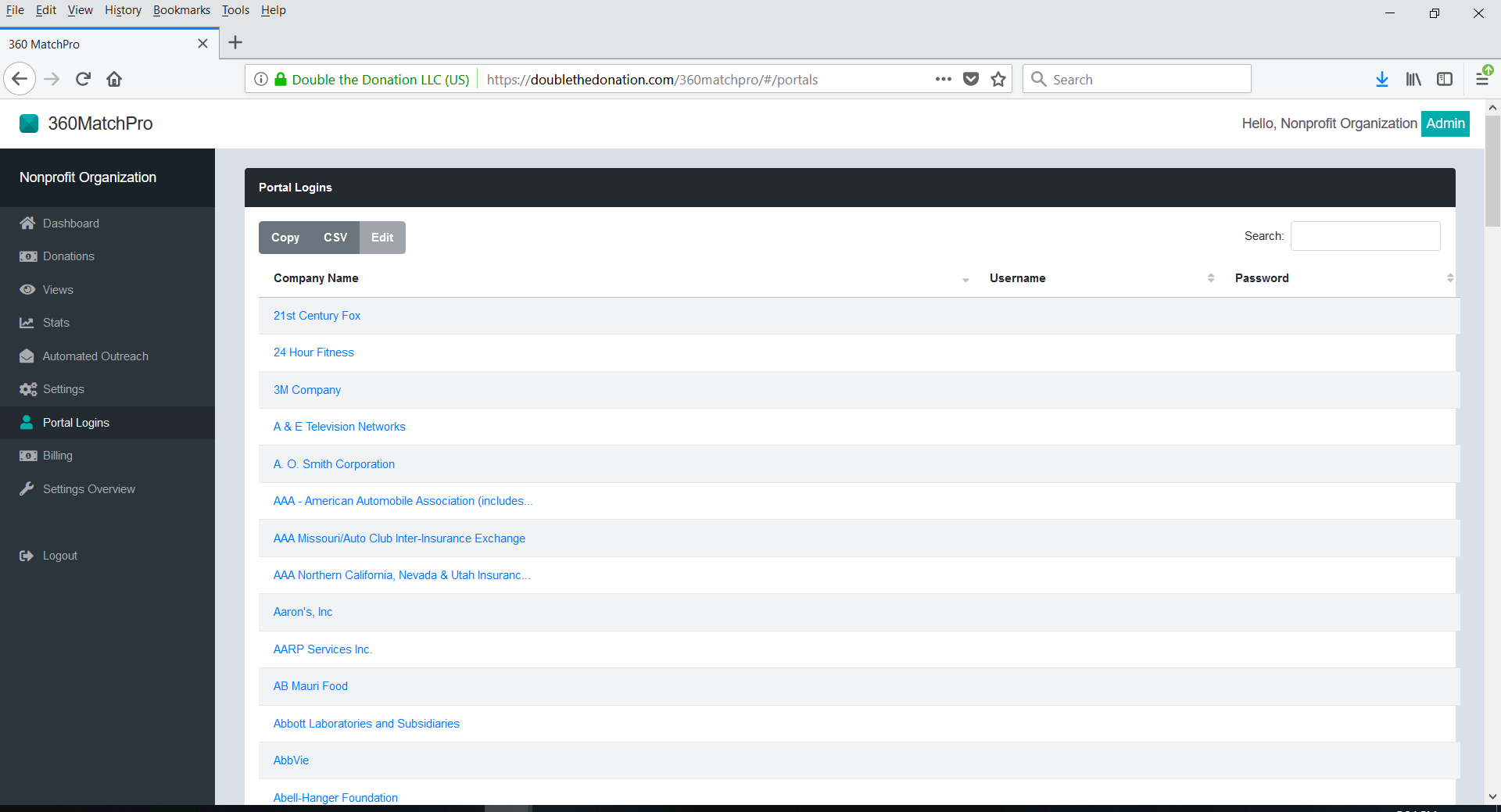Click the browser Search box
This screenshot has height=812, width=1501.
(x=1137, y=79)
